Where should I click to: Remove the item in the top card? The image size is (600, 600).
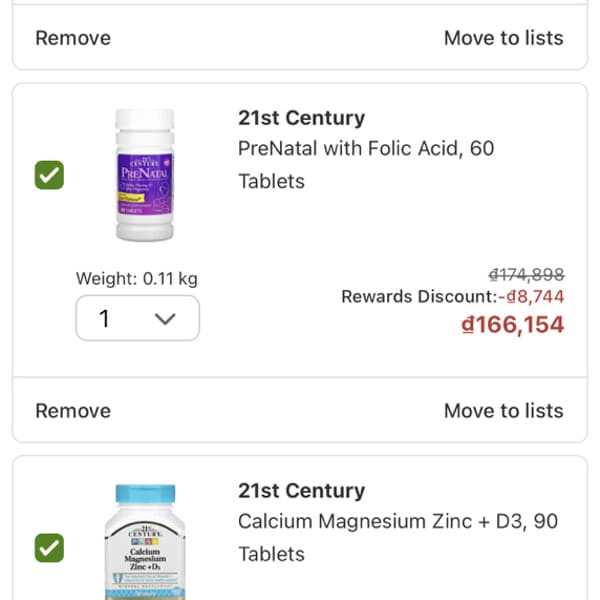pos(73,38)
